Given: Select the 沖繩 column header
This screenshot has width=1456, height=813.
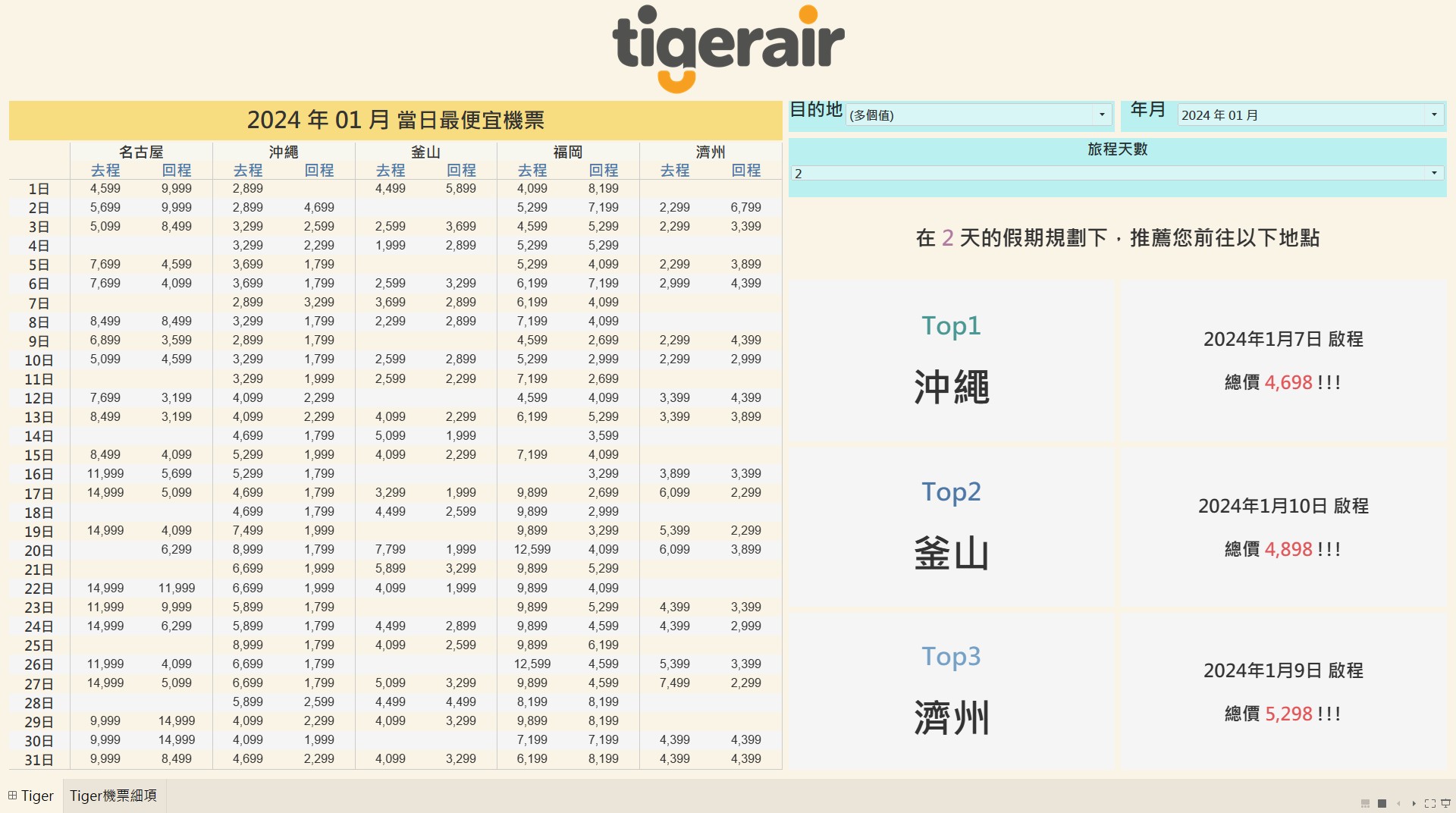Looking at the screenshot, I should point(284,152).
